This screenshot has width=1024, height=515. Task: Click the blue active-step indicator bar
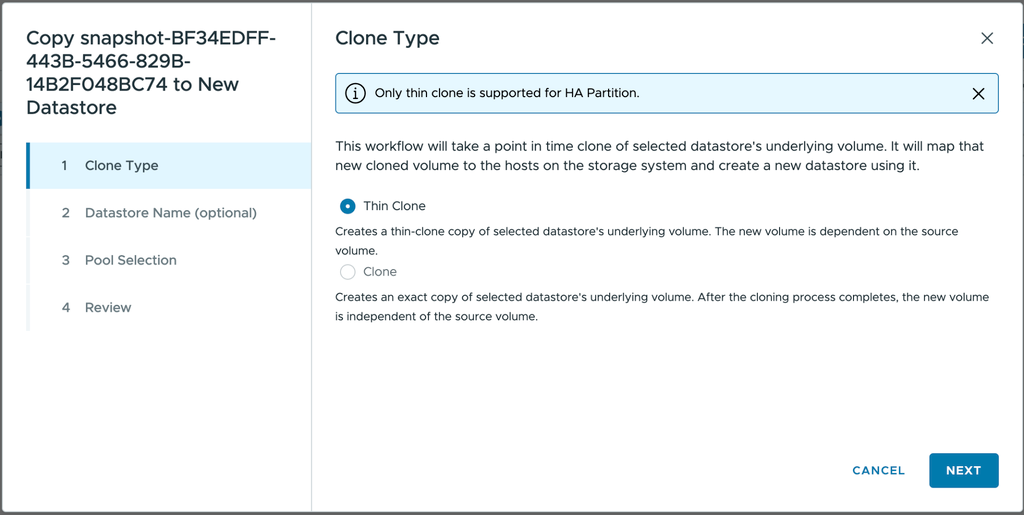pyautogui.click(x=28, y=166)
